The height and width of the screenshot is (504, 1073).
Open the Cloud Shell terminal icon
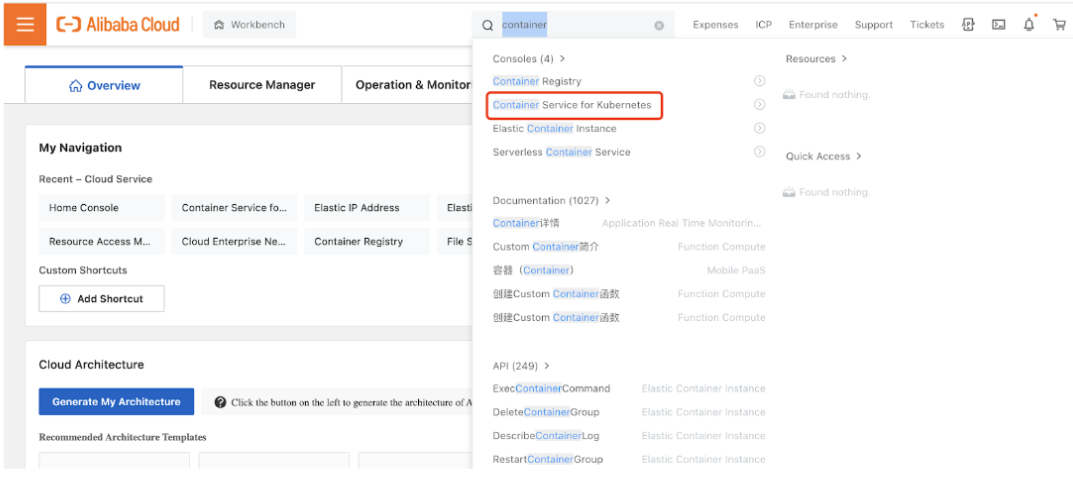998,25
